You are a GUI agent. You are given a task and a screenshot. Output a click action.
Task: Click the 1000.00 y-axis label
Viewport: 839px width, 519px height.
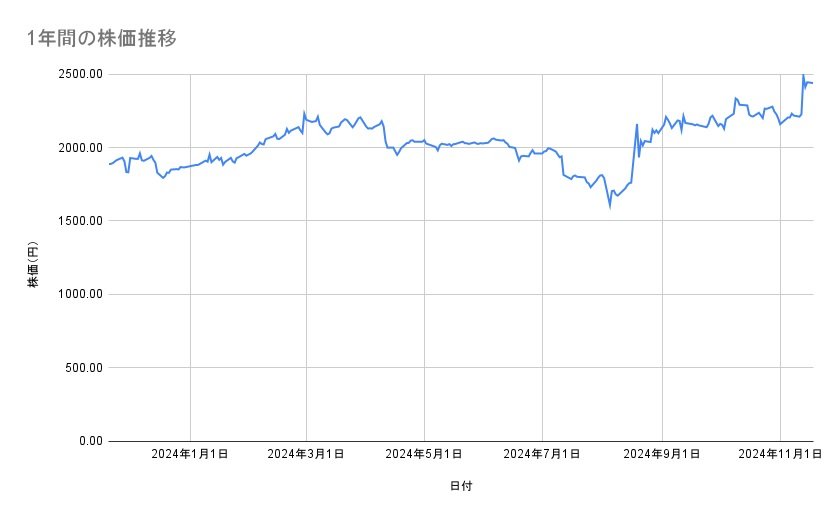[x=77, y=294]
